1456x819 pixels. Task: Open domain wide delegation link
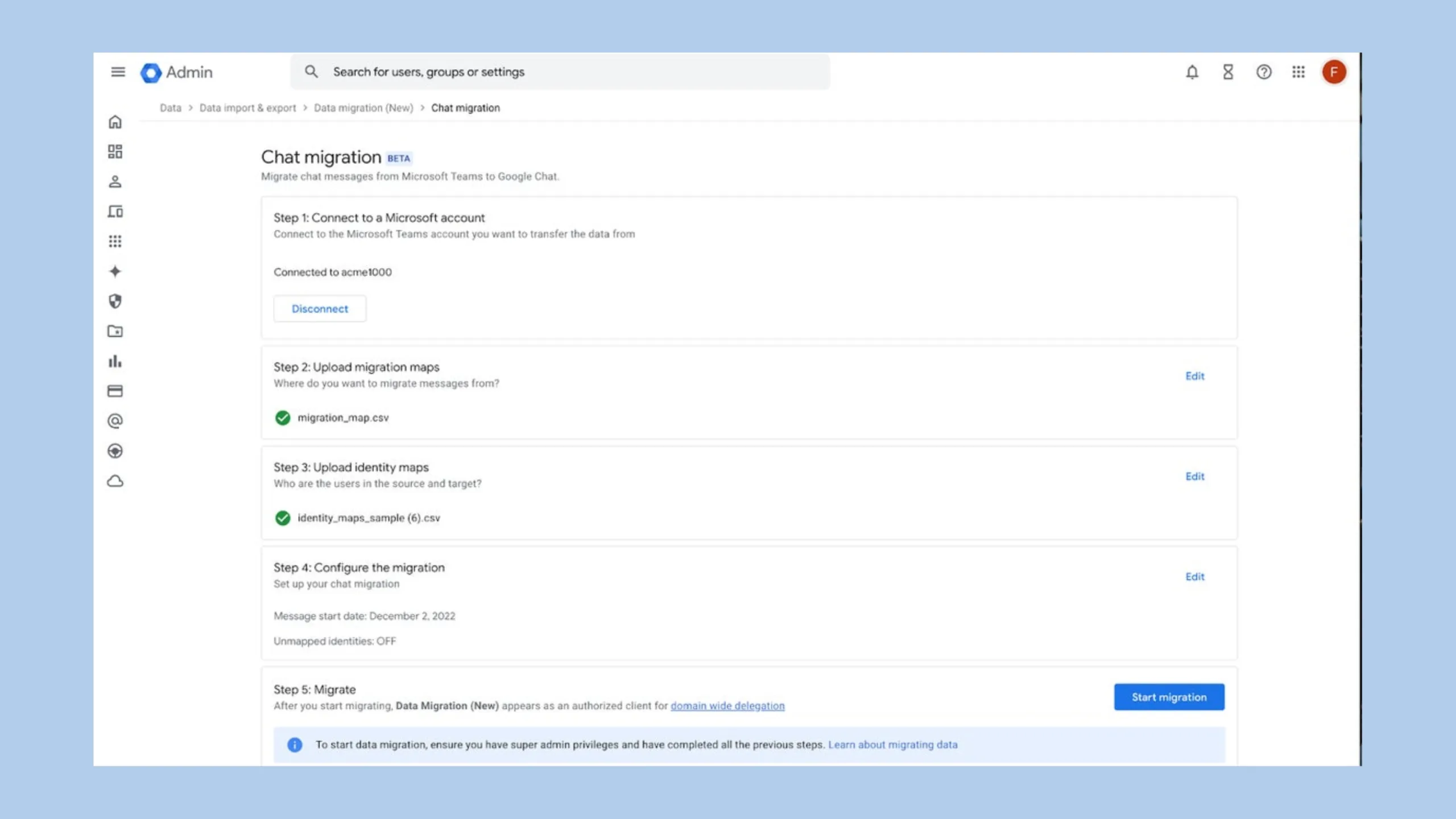pyautogui.click(x=727, y=706)
